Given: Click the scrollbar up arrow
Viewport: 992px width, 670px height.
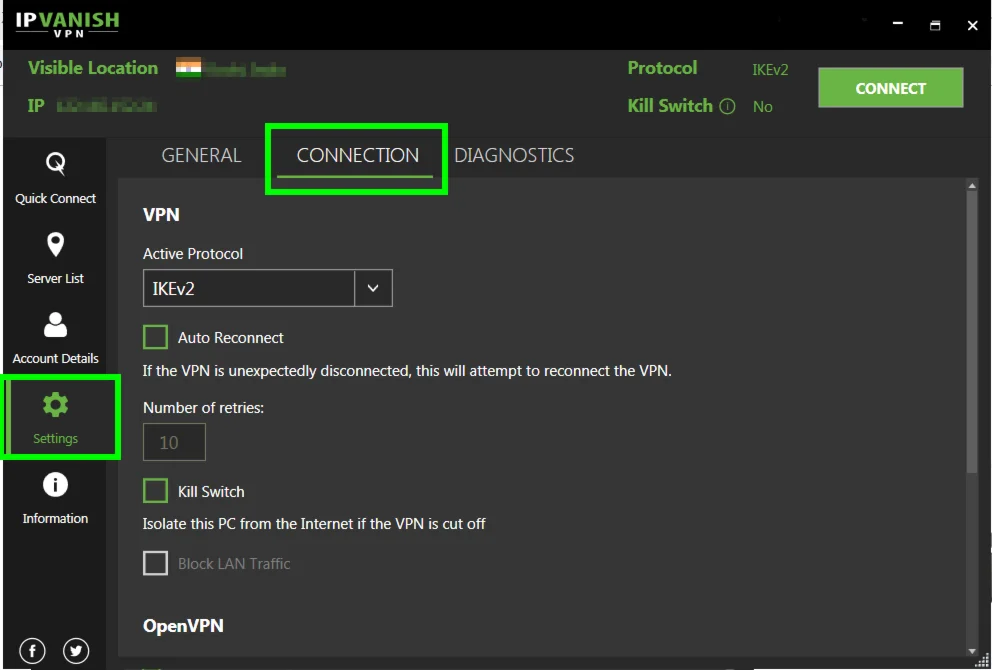Looking at the screenshot, I should point(972,186).
